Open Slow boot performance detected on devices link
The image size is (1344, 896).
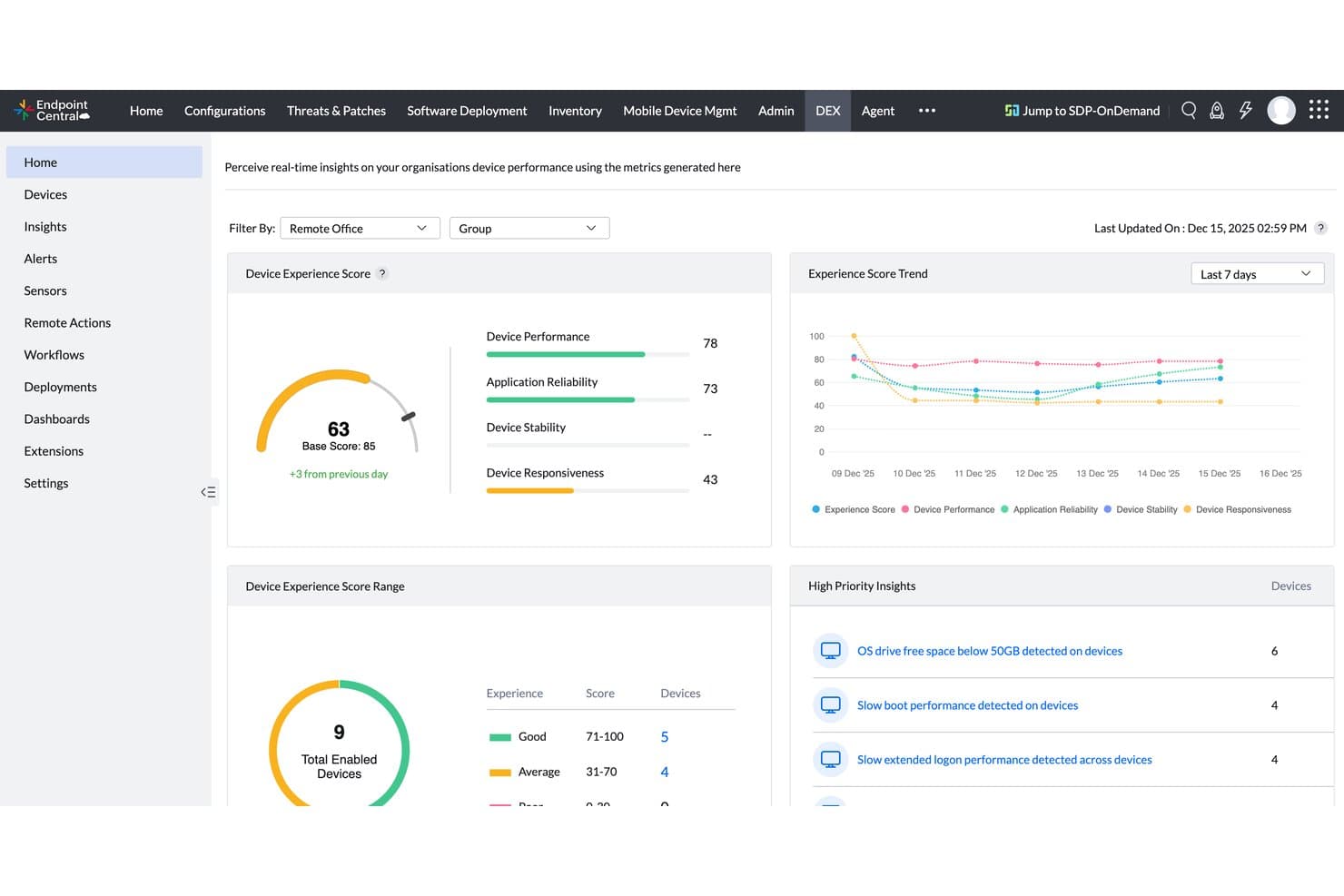pos(967,705)
